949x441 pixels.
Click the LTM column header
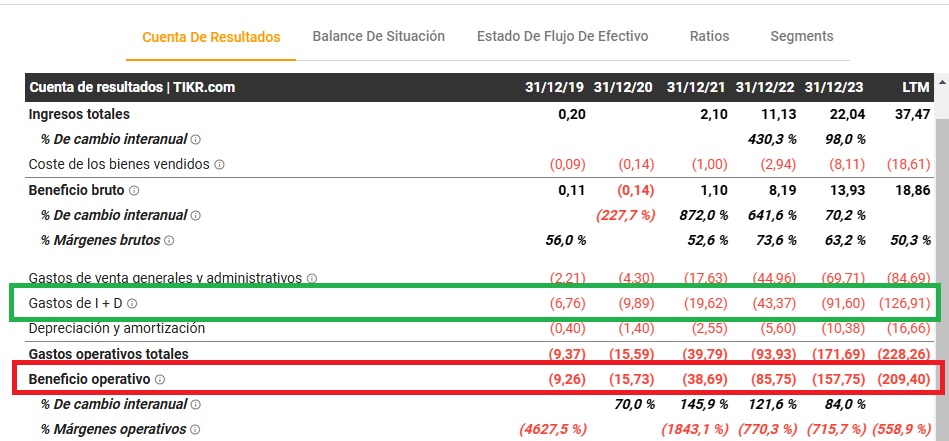click(915, 88)
